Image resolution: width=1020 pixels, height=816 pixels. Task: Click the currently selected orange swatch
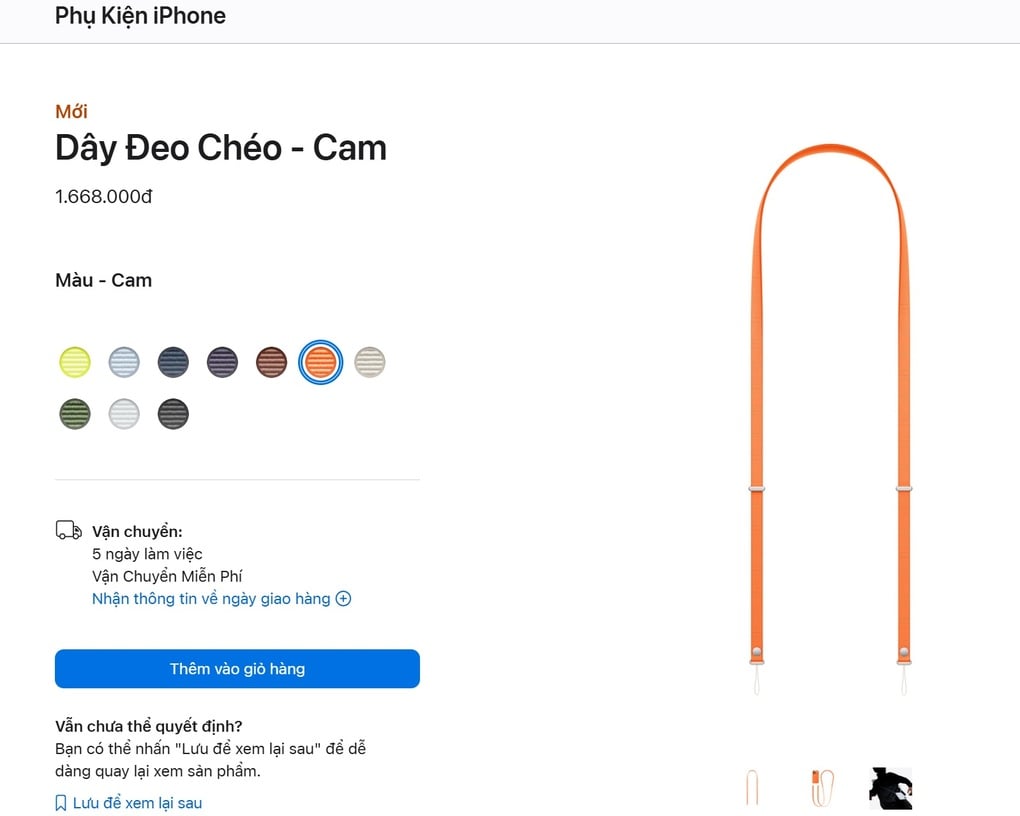pyautogui.click(x=320, y=362)
